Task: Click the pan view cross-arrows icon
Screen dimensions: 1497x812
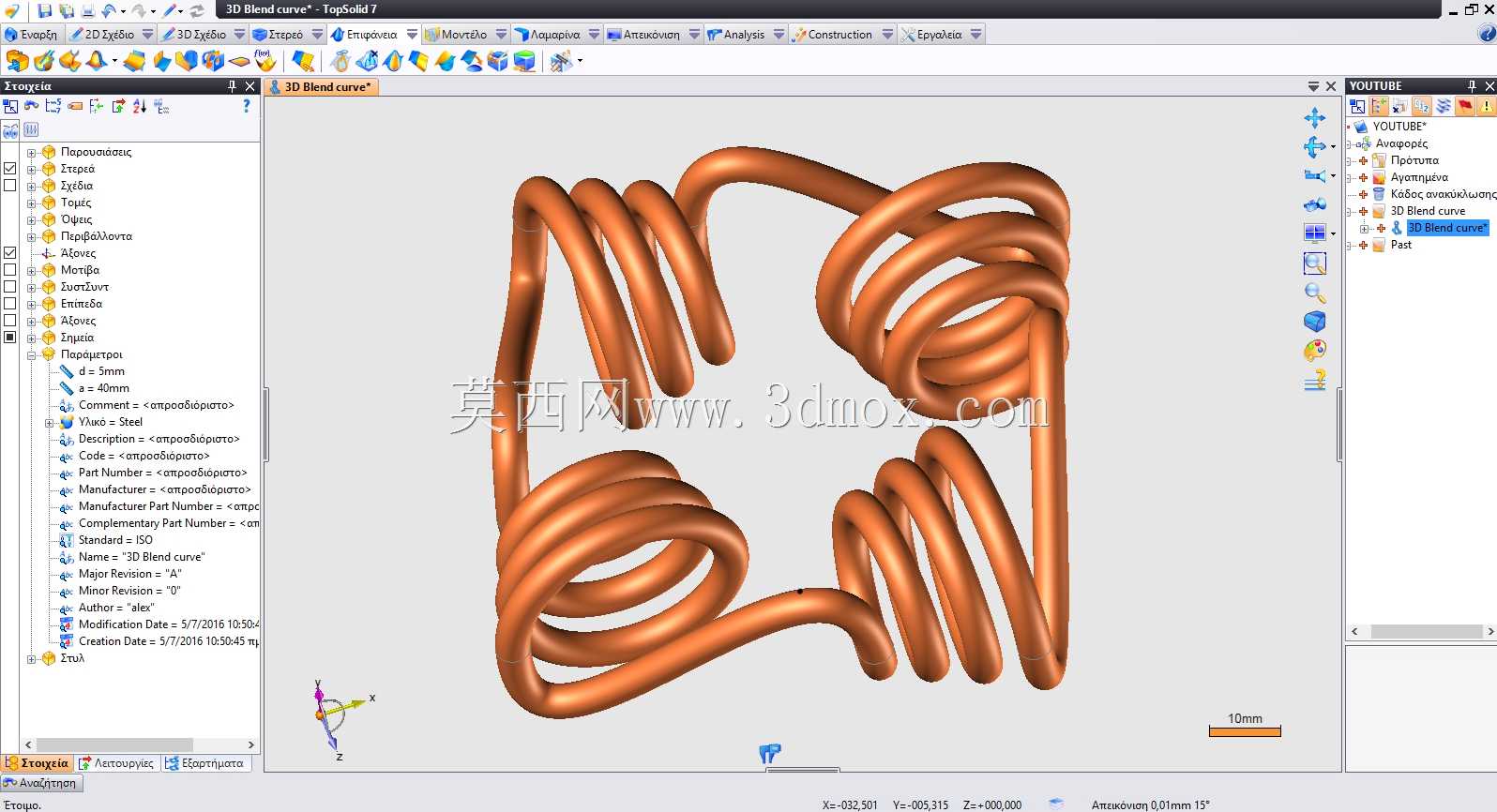Action: pos(1314,117)
